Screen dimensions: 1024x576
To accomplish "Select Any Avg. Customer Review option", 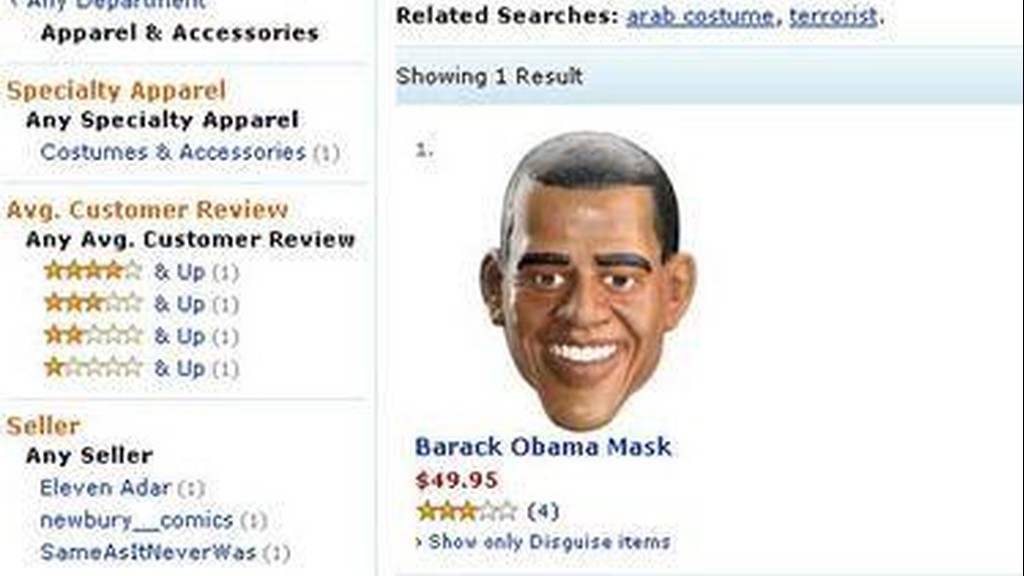I will (190, 239).
